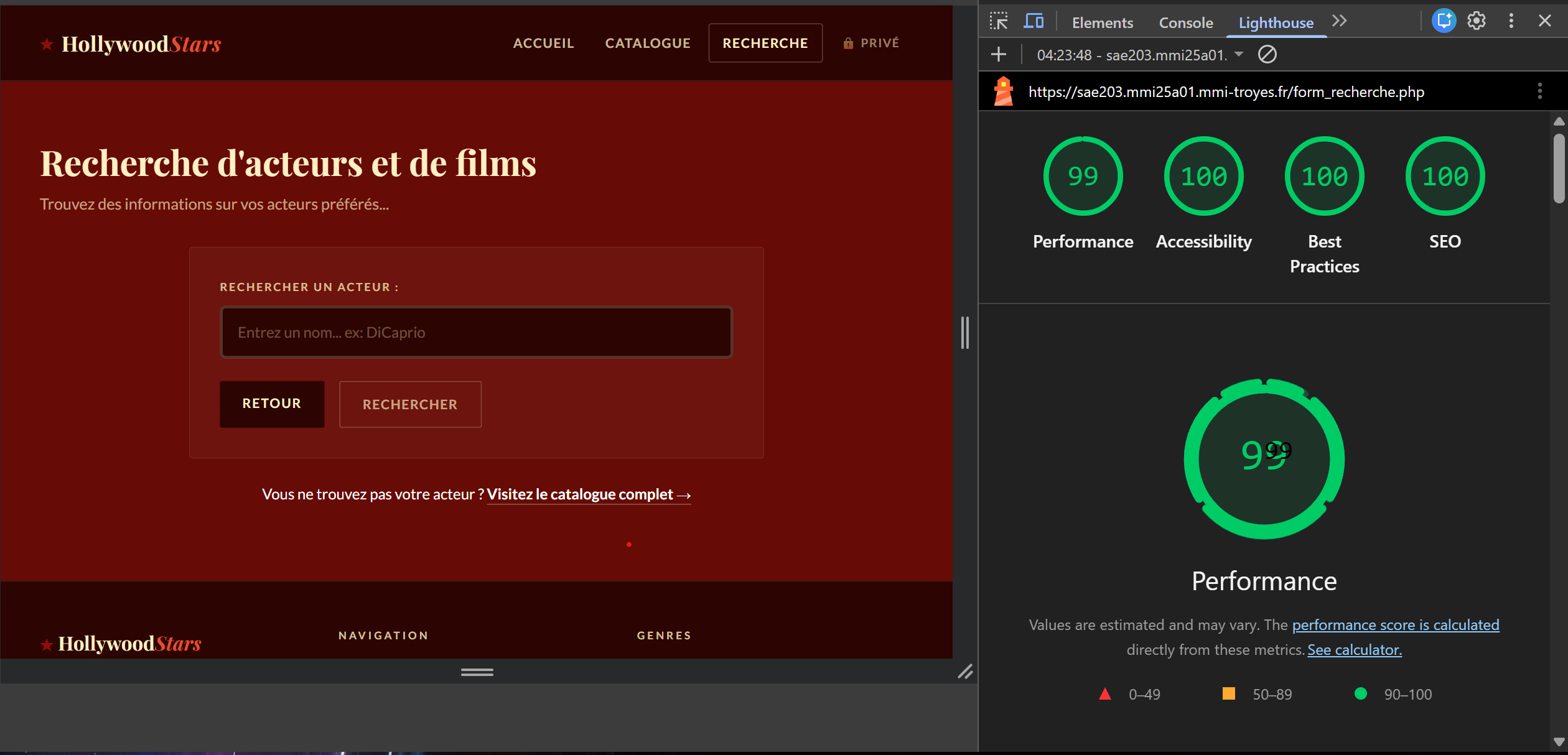1568x755 pixels.
Task: Open the AI assistance icon
Action: click(1444, 21)
